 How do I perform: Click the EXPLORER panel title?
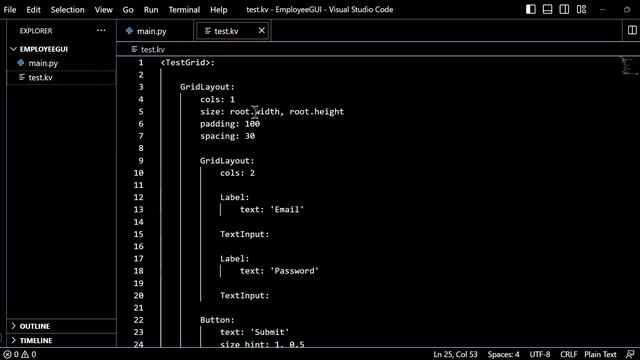click(x=36, y=31)
